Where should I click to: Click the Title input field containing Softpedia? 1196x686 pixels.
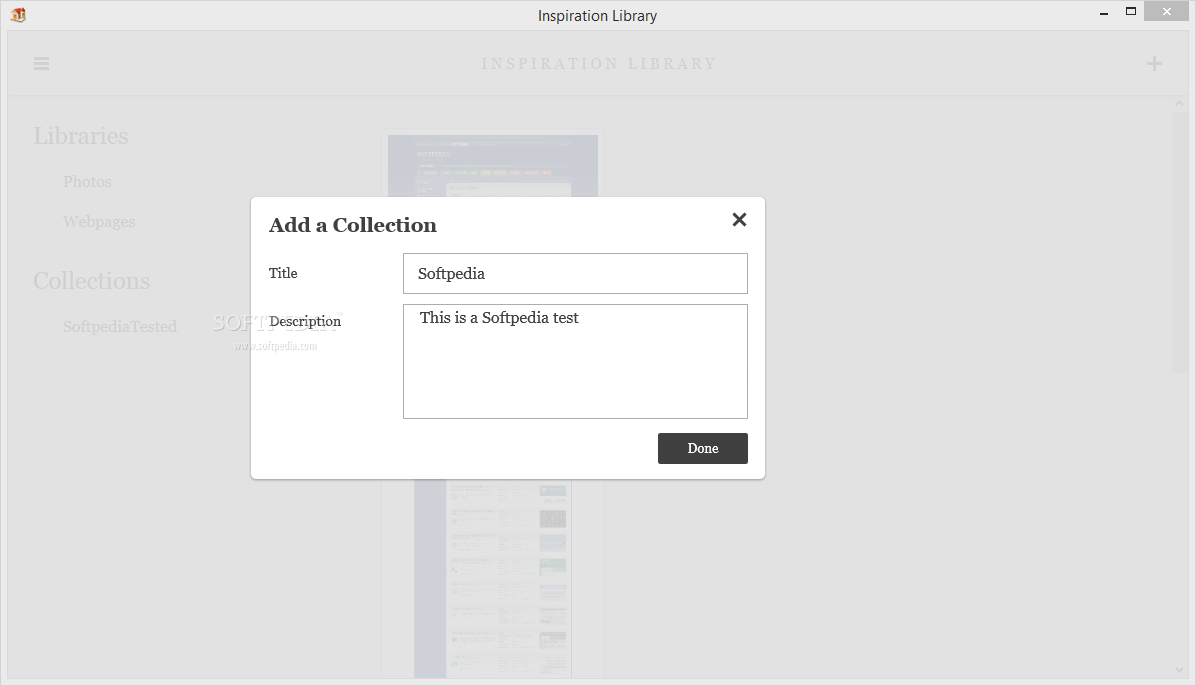click(x=575, y=273)
